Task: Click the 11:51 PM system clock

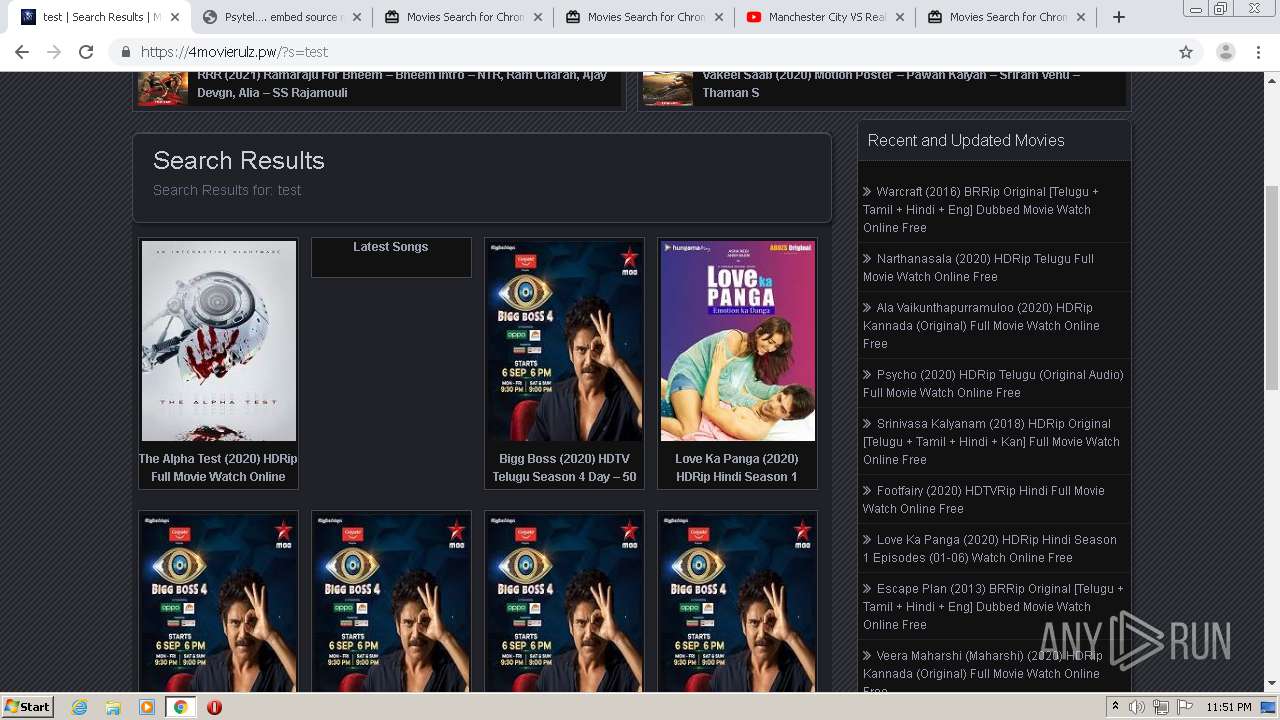Action: pyautogui.click(x=1229, y=707)
